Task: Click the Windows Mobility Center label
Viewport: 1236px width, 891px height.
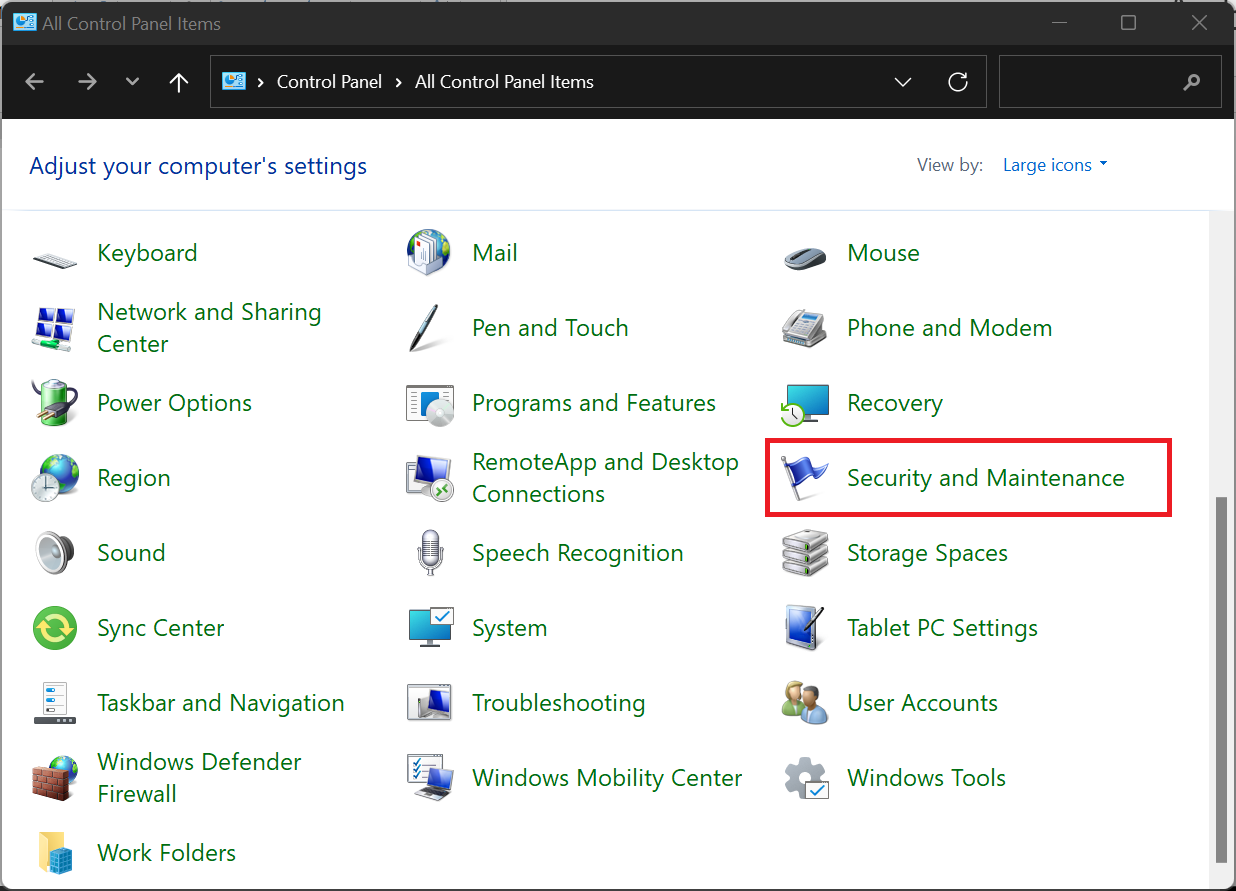Action: pyautogui.click(x=607, y=778)
